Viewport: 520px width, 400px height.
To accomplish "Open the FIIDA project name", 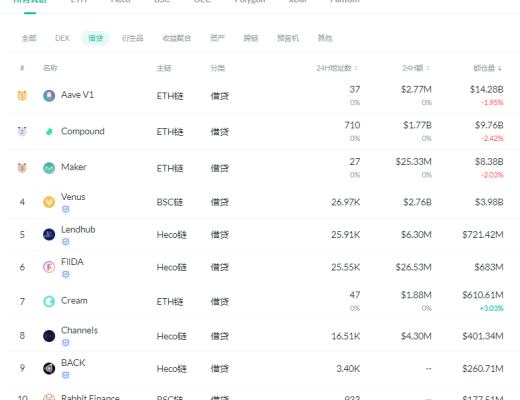I will [x=72, y=262].
